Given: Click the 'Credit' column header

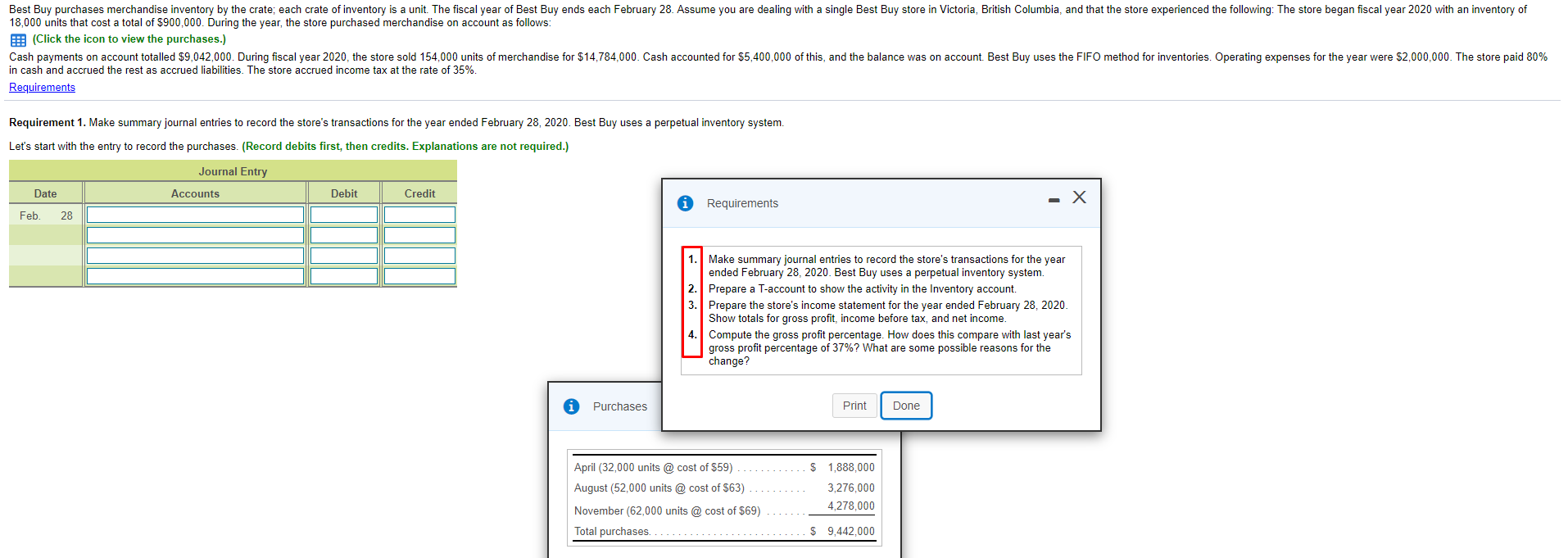Looking at the screenshot, I should coord(419,193).
